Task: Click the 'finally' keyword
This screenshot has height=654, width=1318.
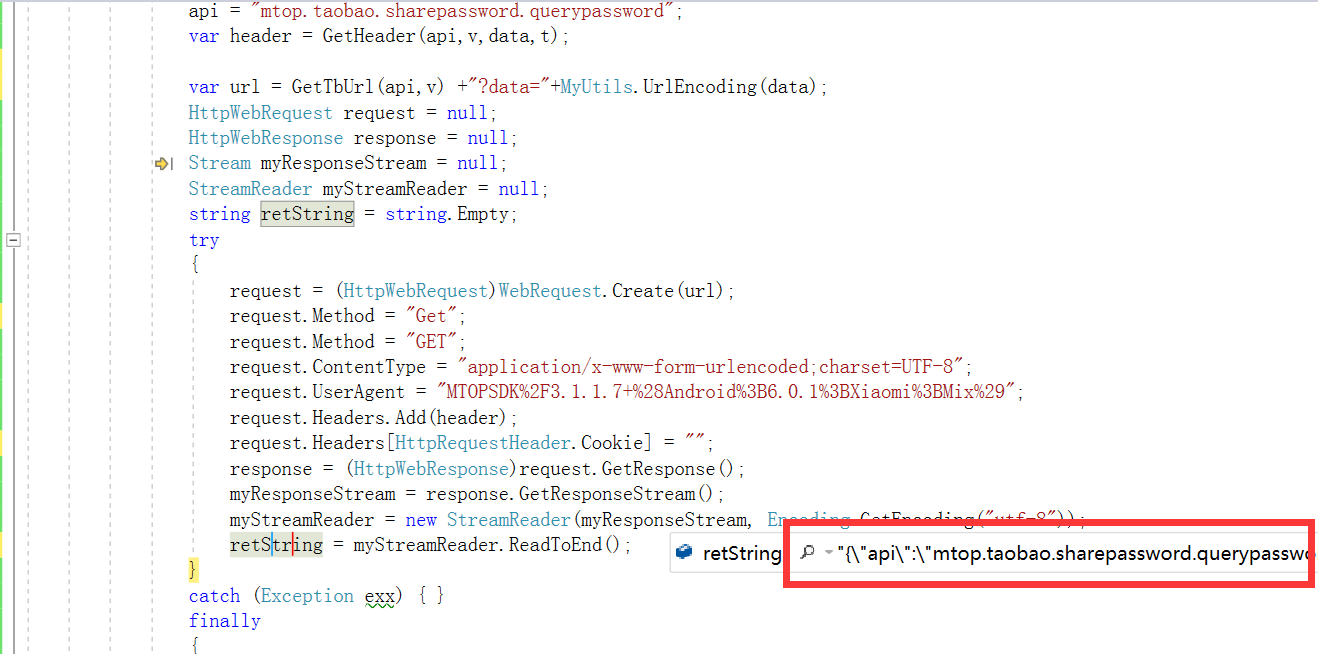Action: point(225,621)
